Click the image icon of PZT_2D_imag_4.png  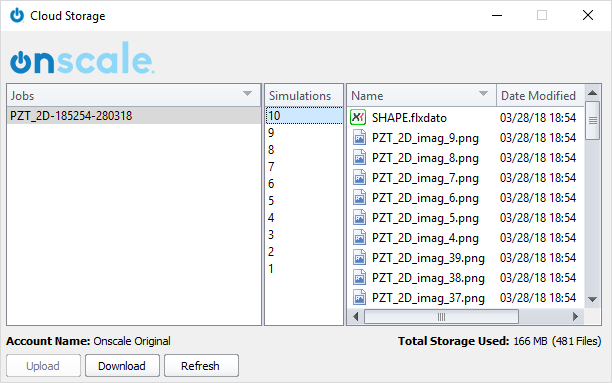[x=359, y=238]
